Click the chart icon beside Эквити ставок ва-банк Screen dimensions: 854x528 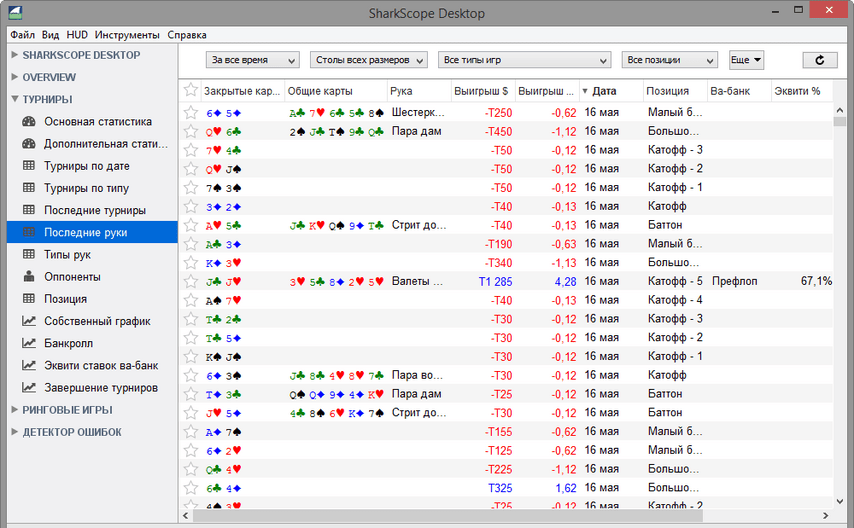click(x=29, y=365)
